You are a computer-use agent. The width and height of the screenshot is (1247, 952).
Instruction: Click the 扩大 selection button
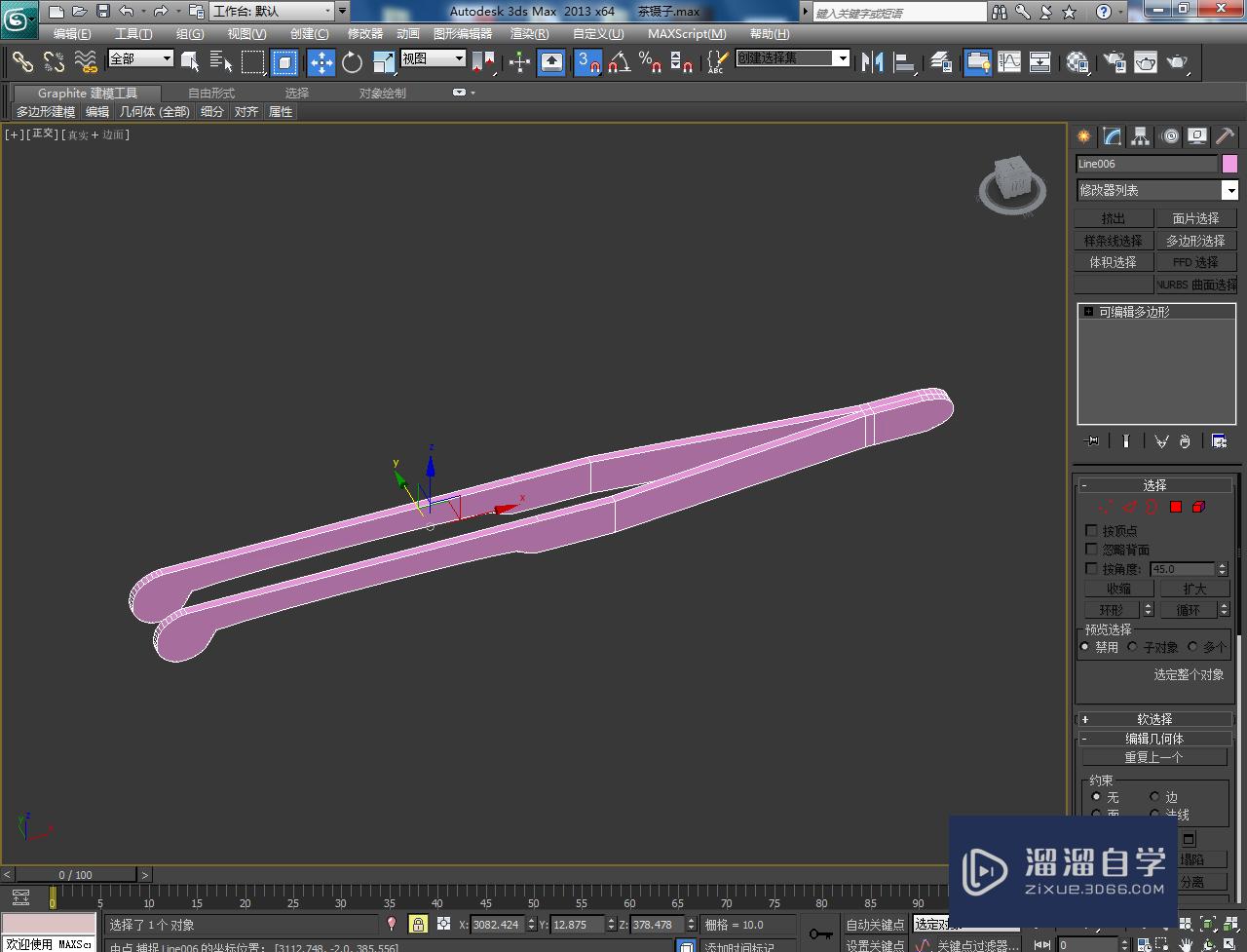pyautogui.click(x=1194, y=589)
